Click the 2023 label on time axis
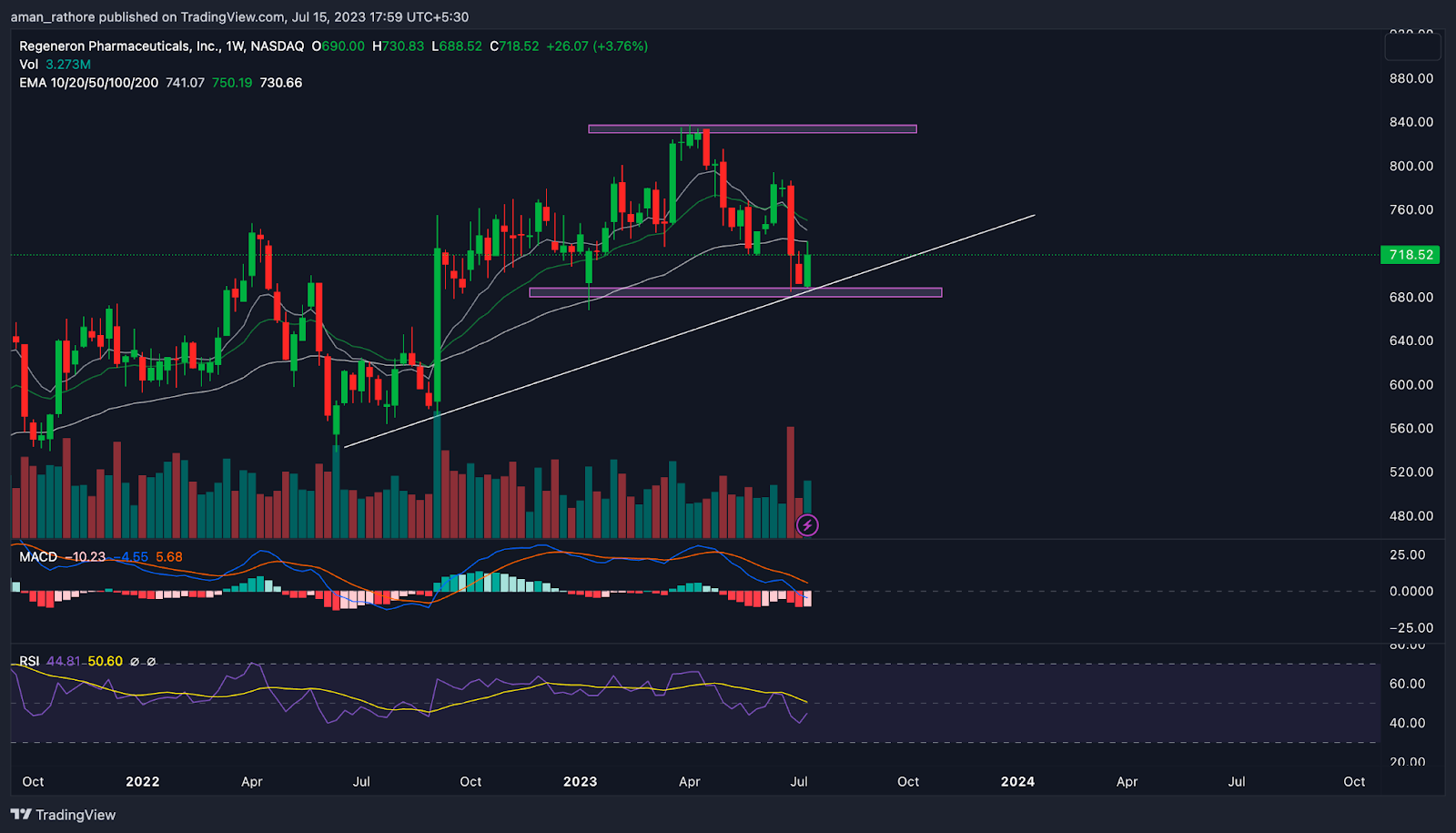The width and height of the screenshot is (1456, 833). 580,782
